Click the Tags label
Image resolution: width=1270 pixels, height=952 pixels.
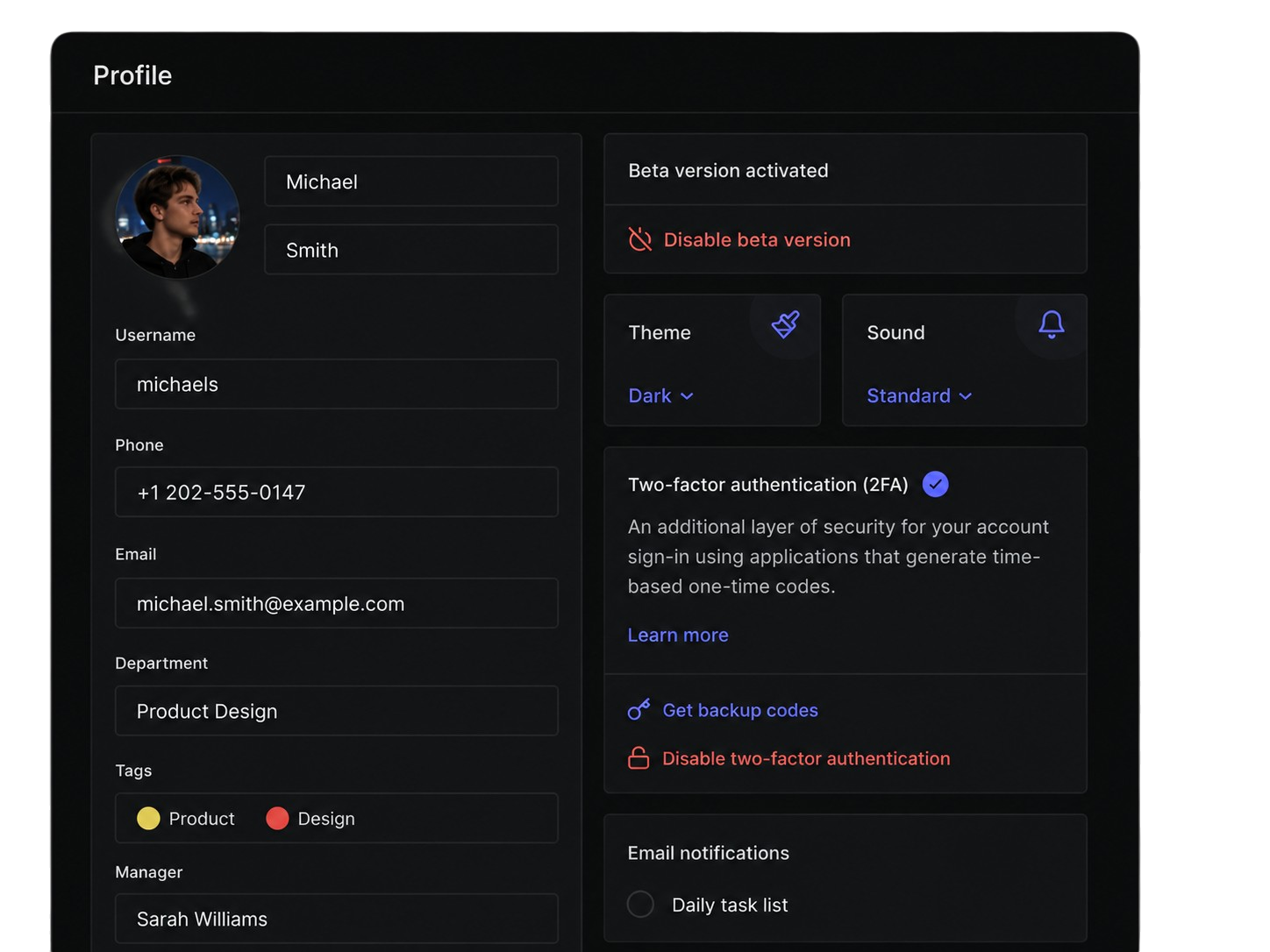pos(133,771)
